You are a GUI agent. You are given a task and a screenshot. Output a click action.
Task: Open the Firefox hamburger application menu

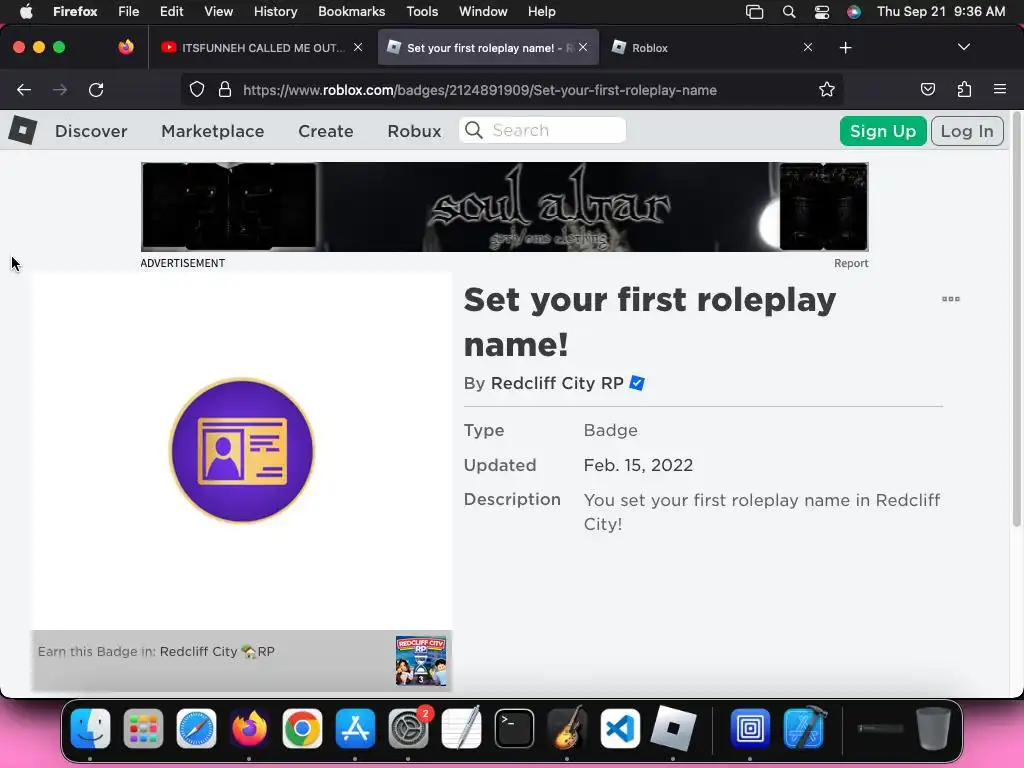(x=1000, y=89)
